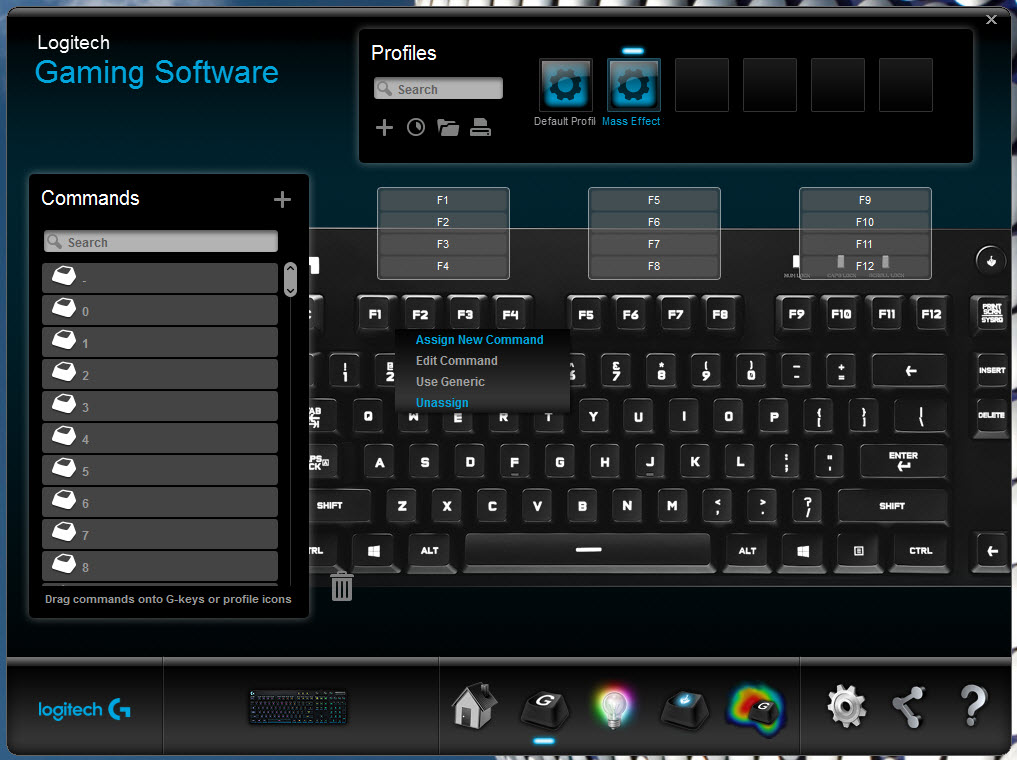Click the F4 assignment label box
This screenshot has height=760, width=1017.
443,267
